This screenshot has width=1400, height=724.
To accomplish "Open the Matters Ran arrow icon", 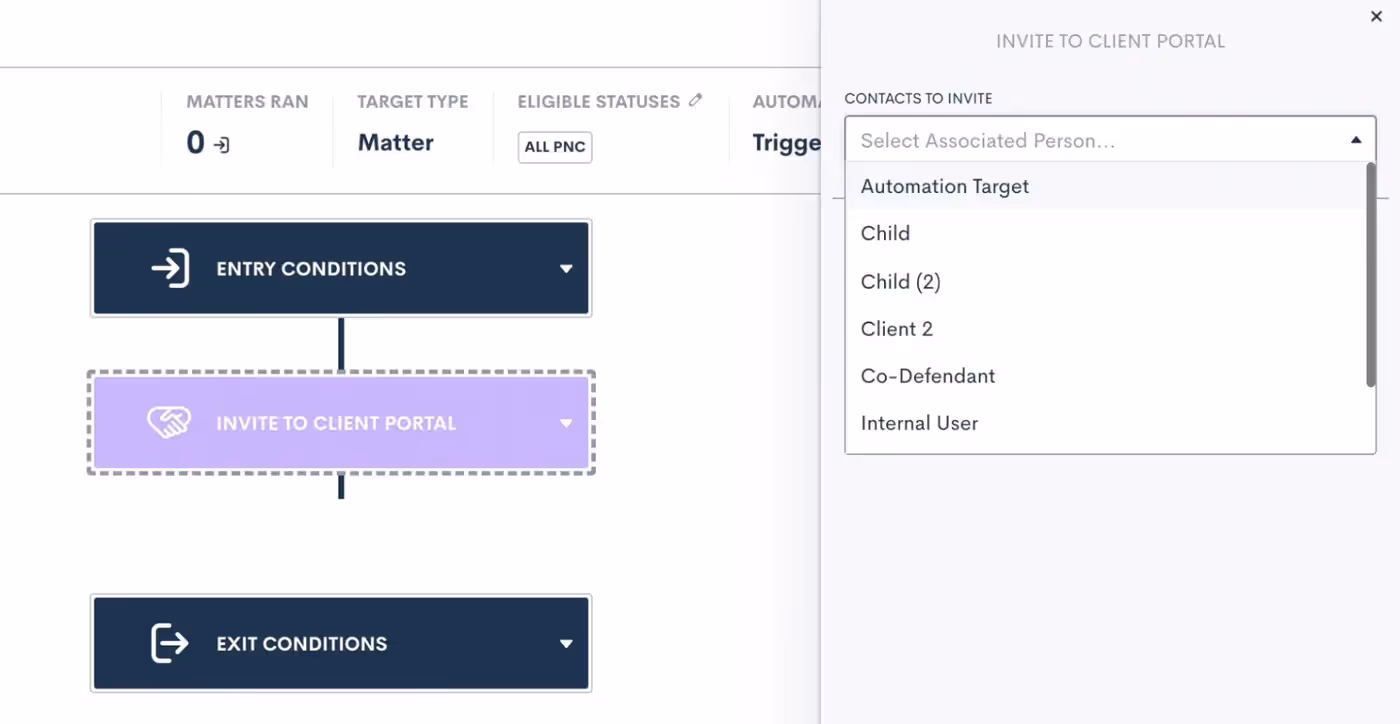I will (222, 145).
